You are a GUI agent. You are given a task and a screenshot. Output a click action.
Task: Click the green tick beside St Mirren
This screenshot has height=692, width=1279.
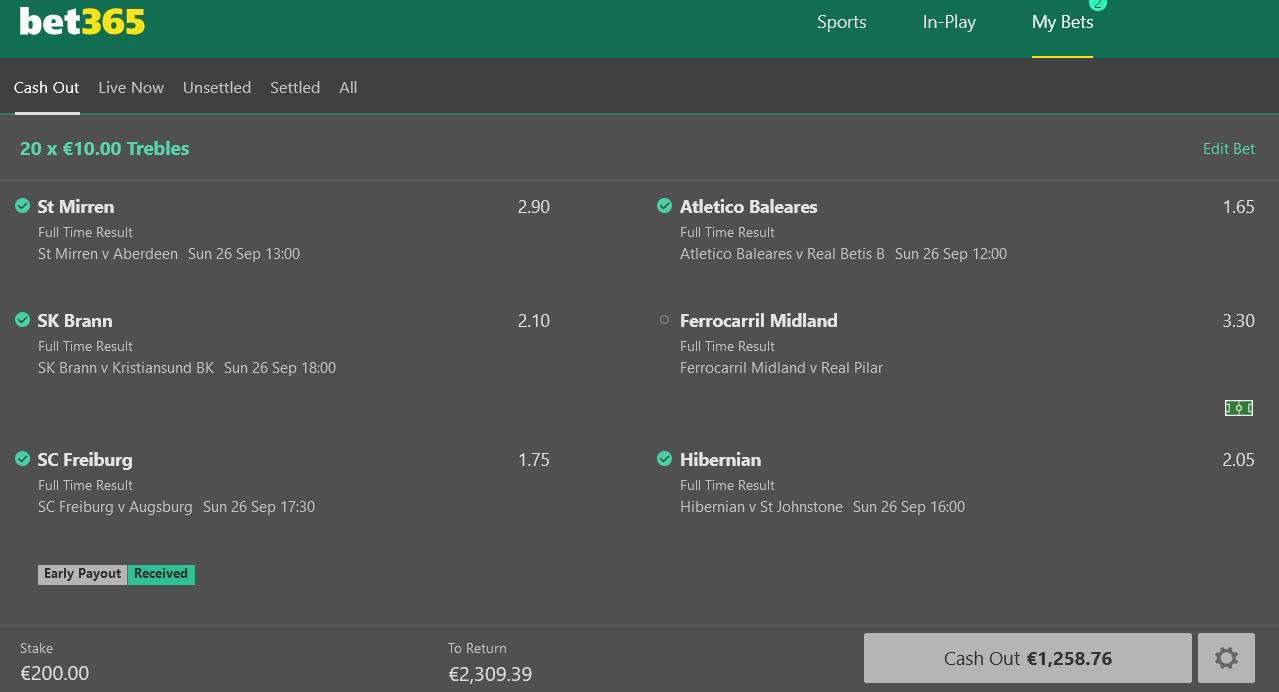(x=22, y=206)
